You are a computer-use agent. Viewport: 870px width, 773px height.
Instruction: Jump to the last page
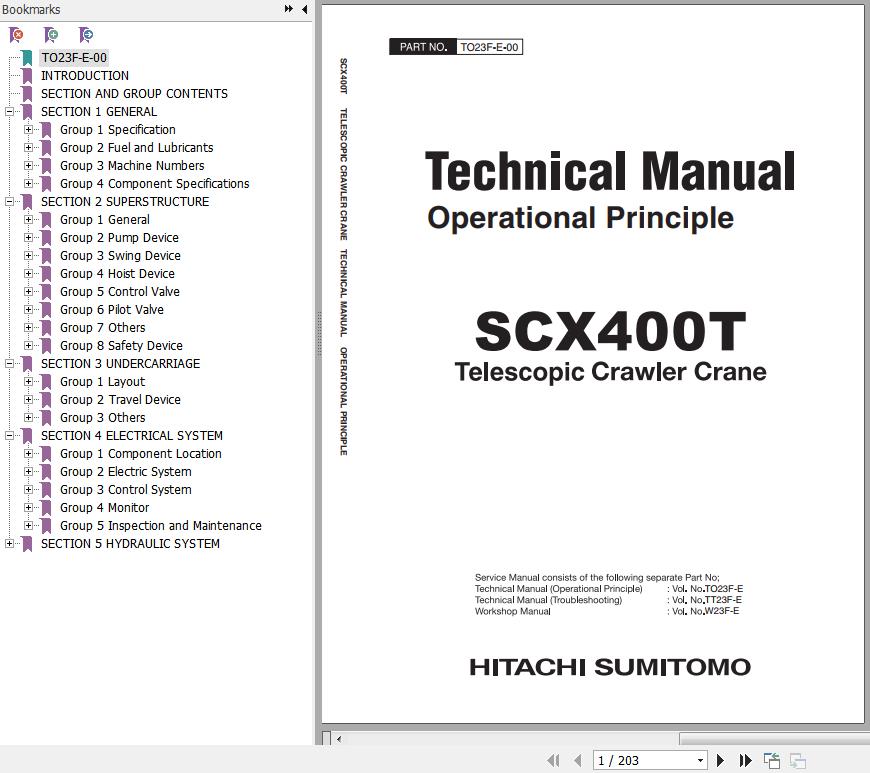745,761
